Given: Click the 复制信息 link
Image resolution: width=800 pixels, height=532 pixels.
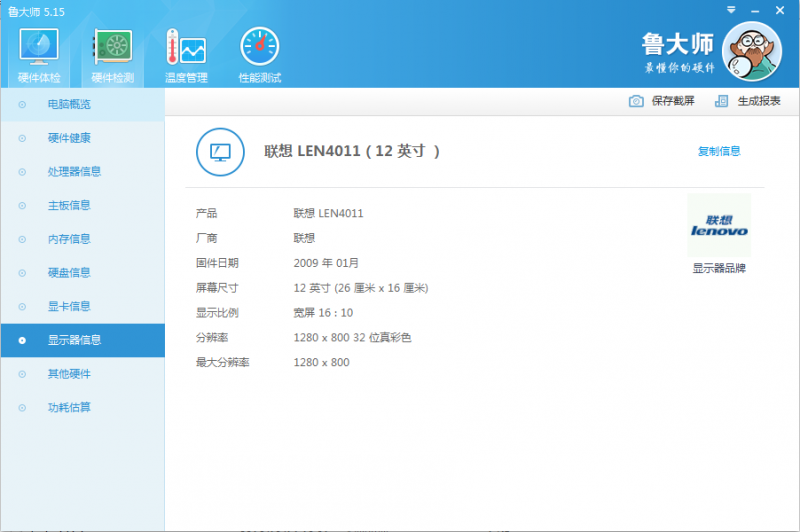Looking at the screenshot, I should pos(719,151).
